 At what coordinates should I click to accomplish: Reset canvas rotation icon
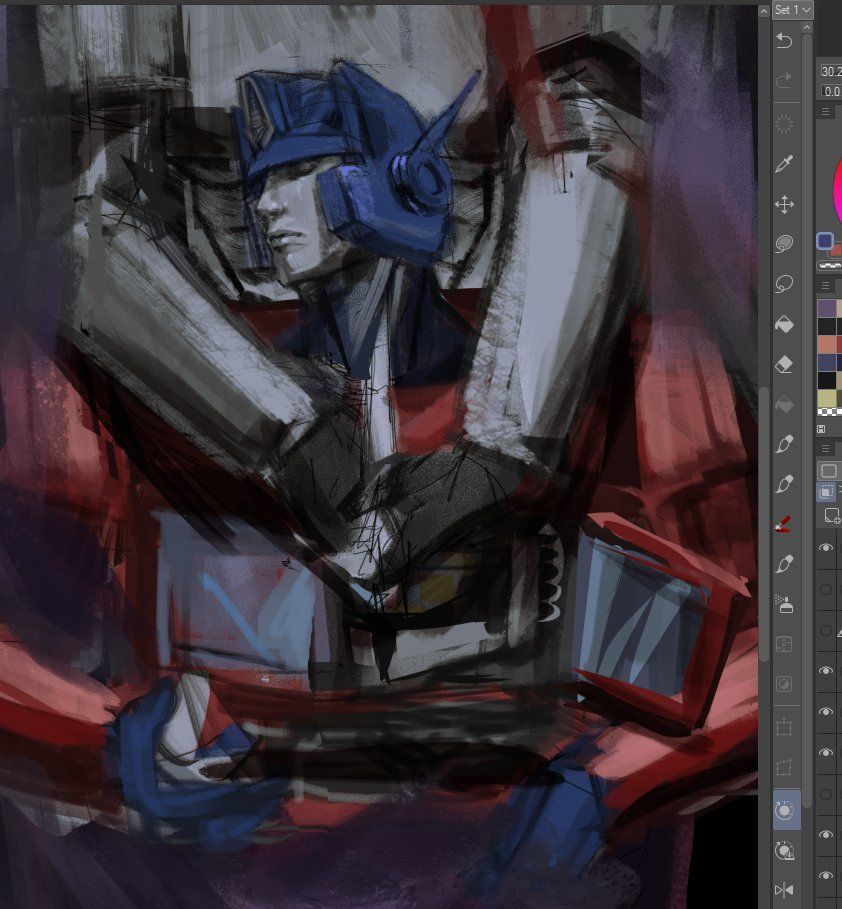(785, 850)
